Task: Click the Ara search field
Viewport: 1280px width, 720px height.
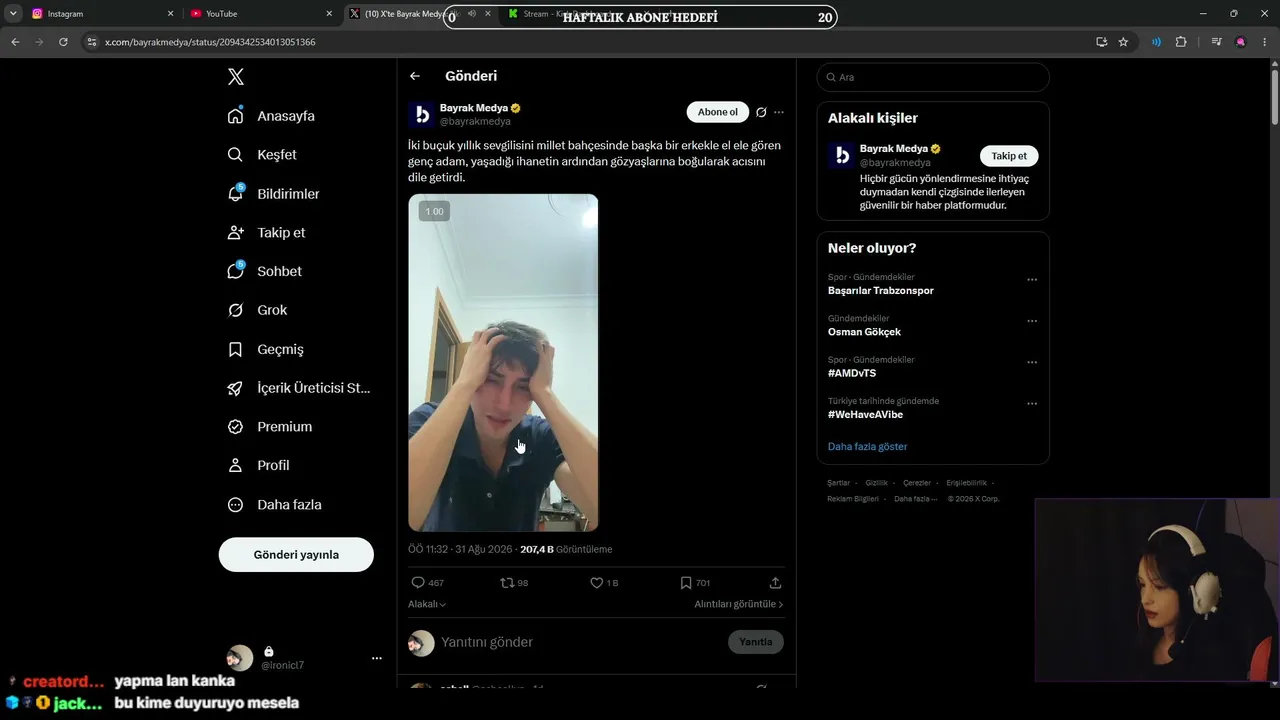Action: [933, 77]
